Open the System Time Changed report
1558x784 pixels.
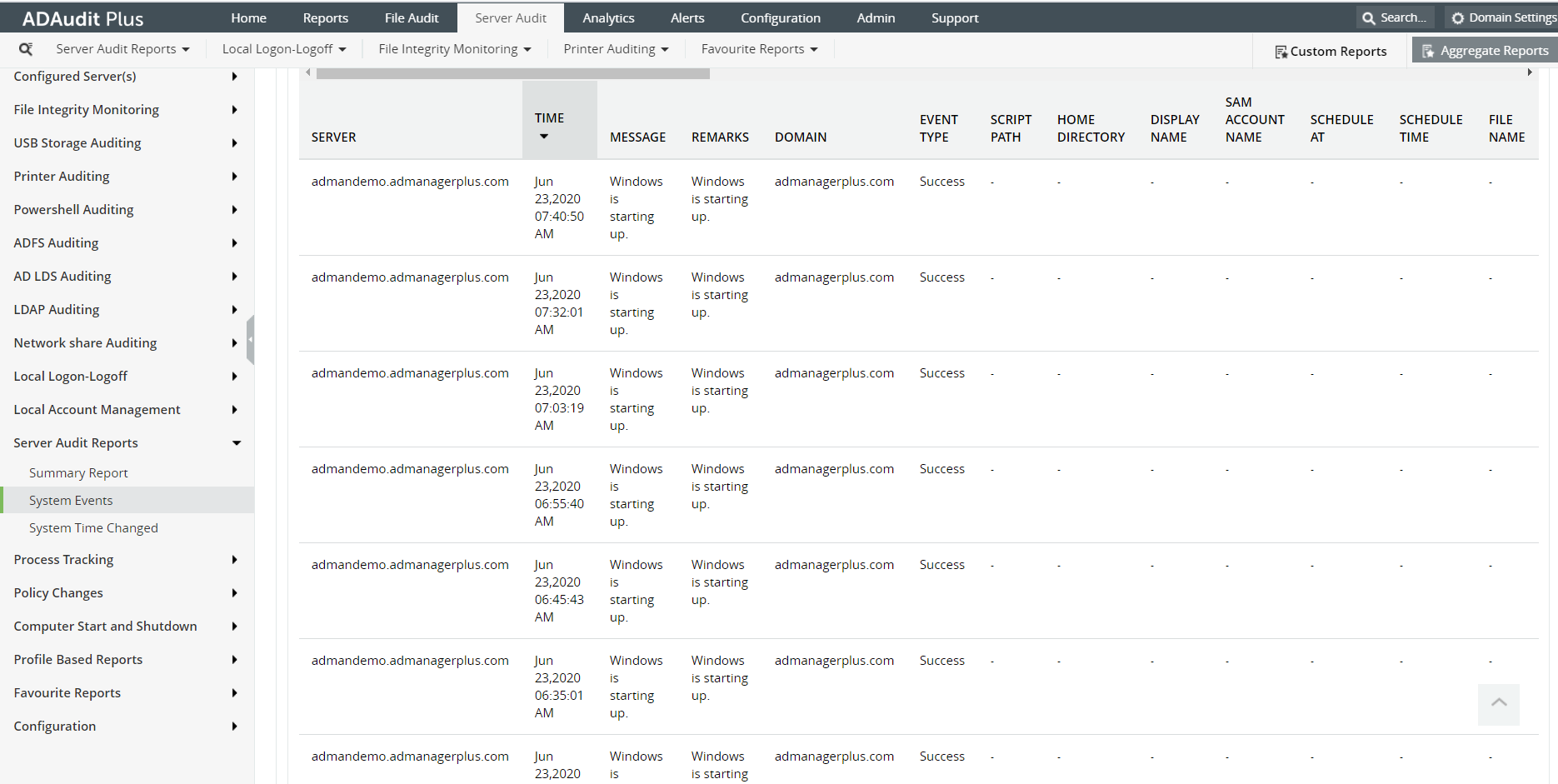[x=93, y=527]
